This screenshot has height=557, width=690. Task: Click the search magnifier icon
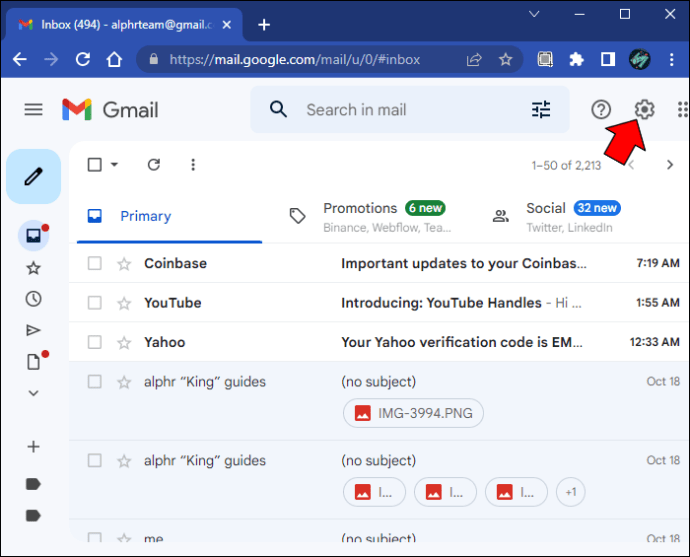[x=279, y=109]
